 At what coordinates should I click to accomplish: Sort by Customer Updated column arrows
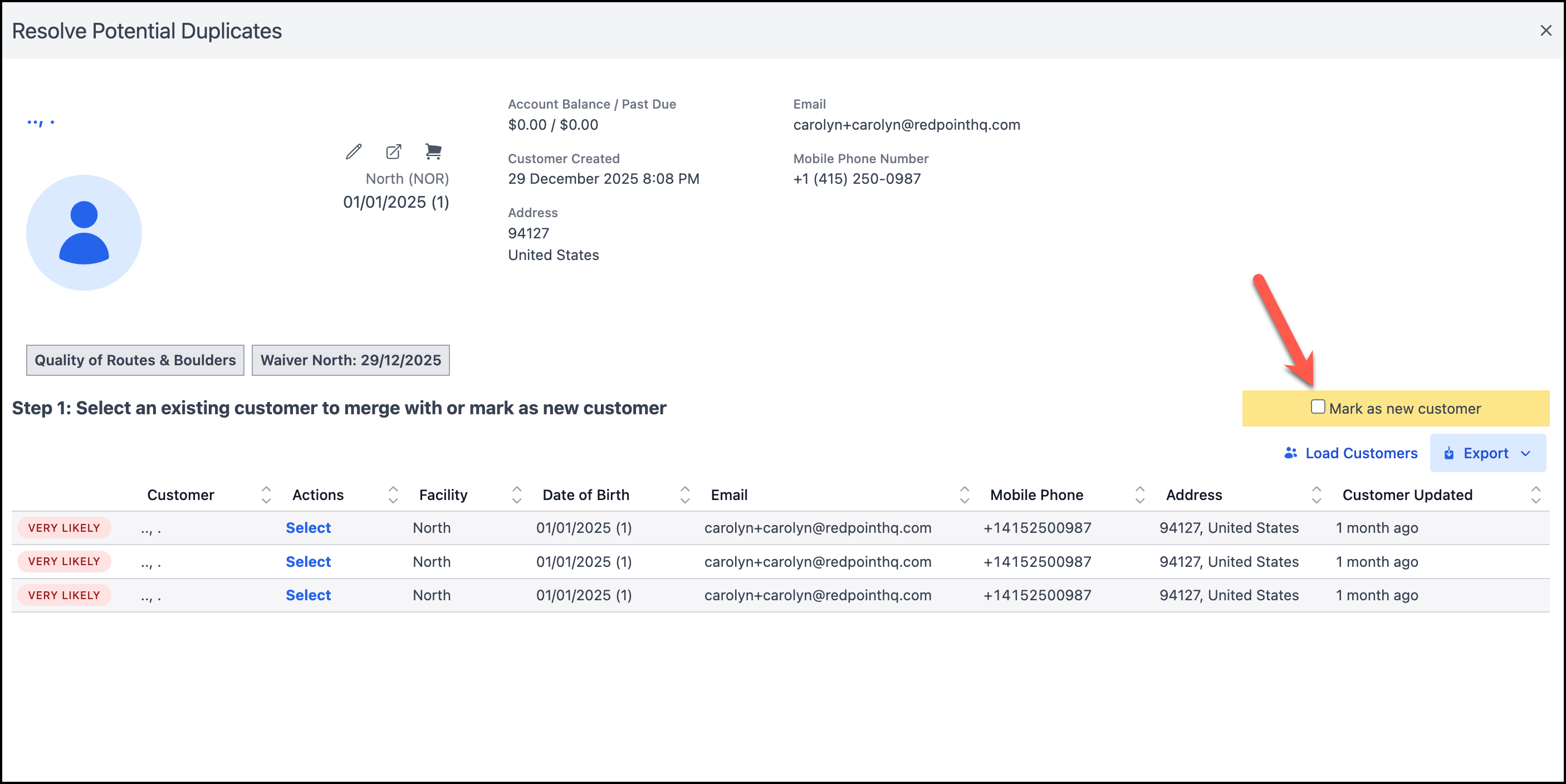1535,494
